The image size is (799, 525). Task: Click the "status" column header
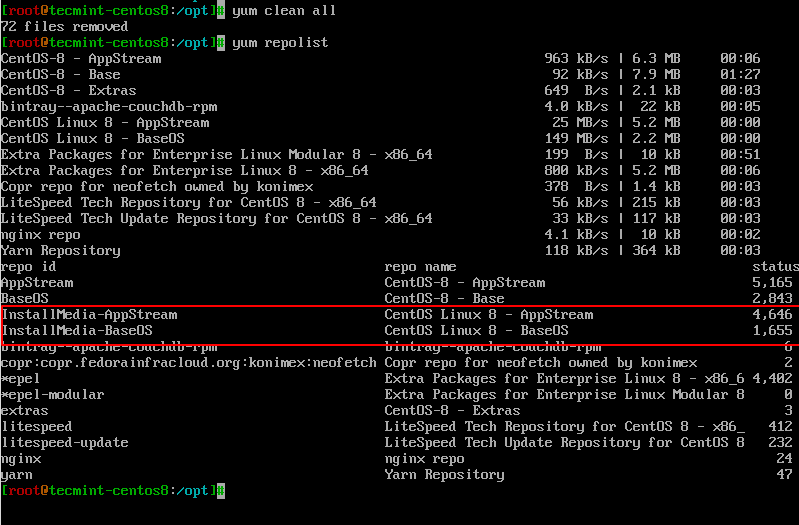[x=776, y=267]
